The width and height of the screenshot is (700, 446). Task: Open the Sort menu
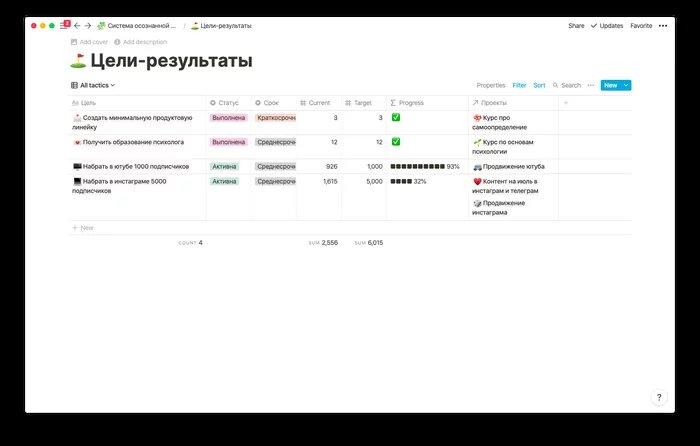coord(539,85)
